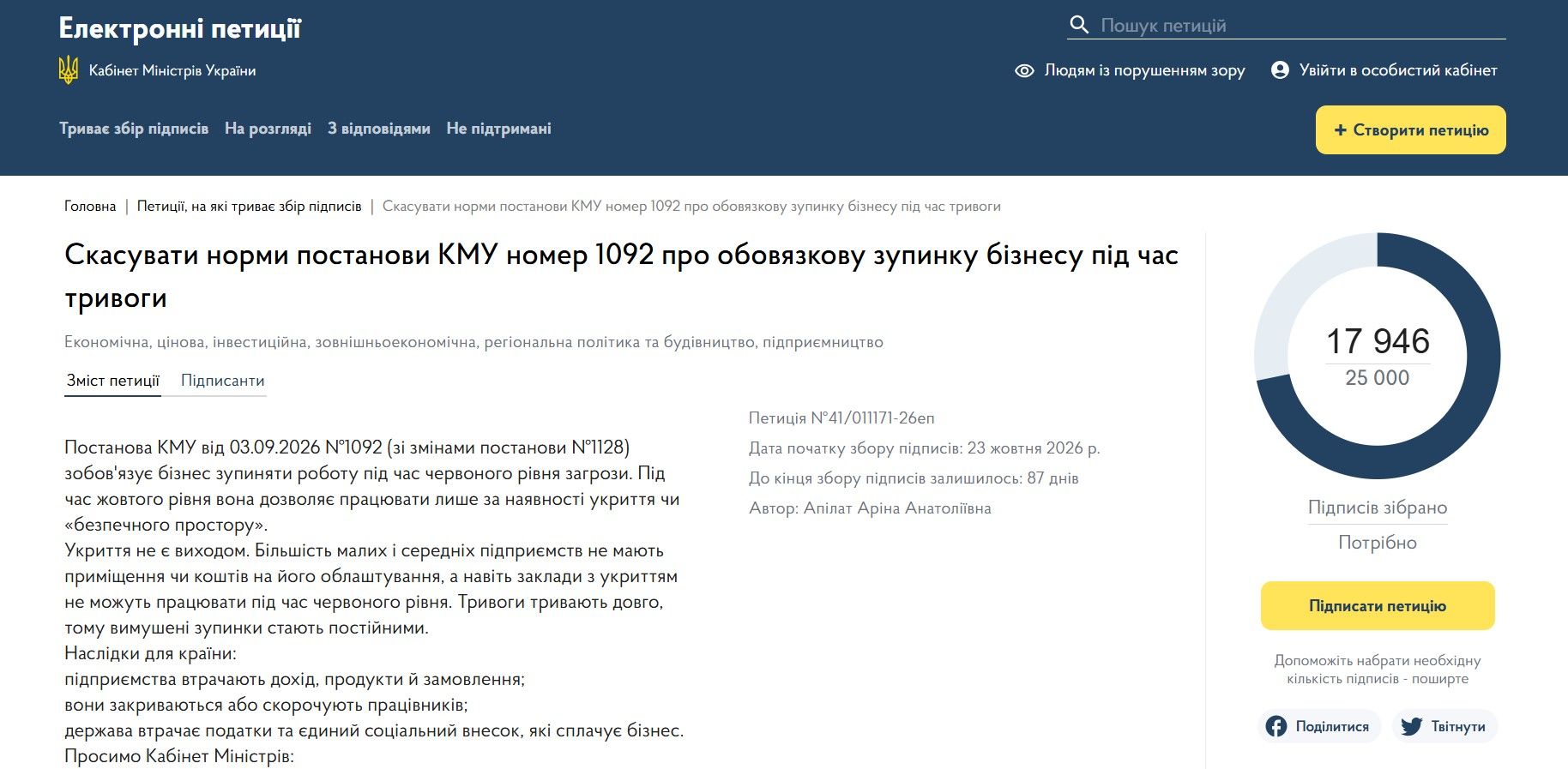Click author name Апілат Аріна Анатоліївна

tap(897, 508)
